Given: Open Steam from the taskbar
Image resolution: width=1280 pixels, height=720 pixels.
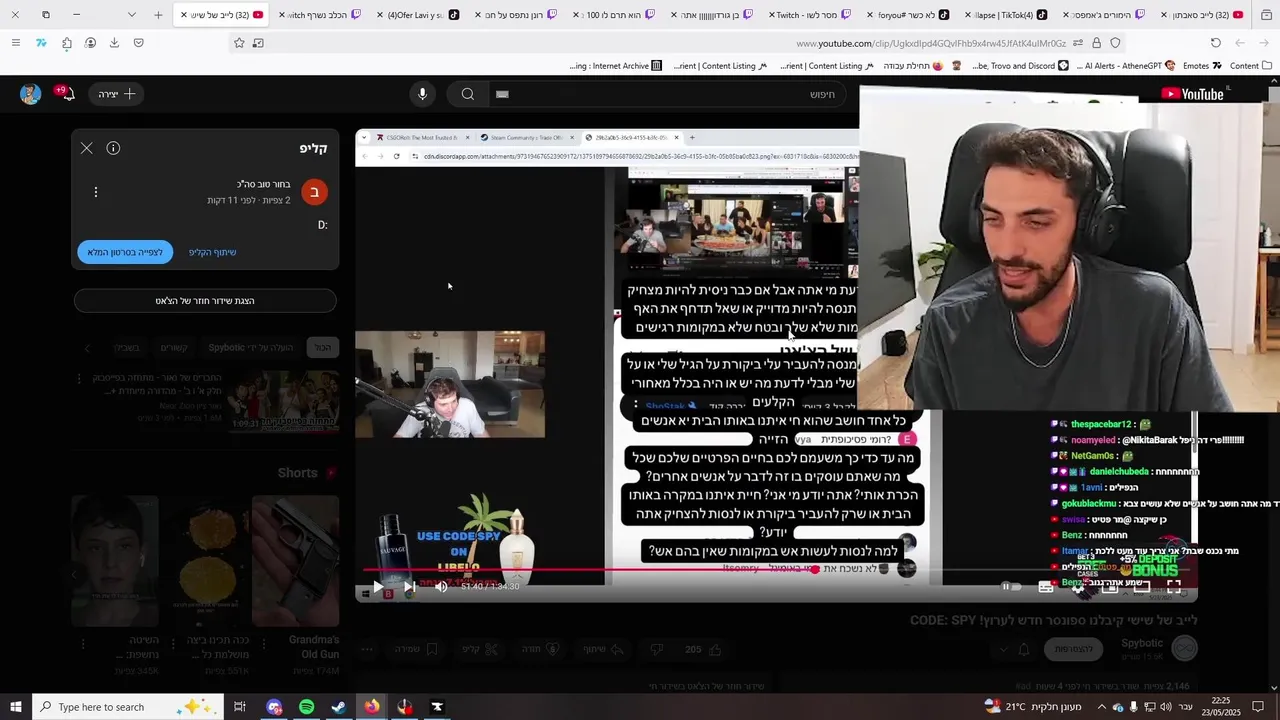Looking at the screenshot, I should point(339,707).
